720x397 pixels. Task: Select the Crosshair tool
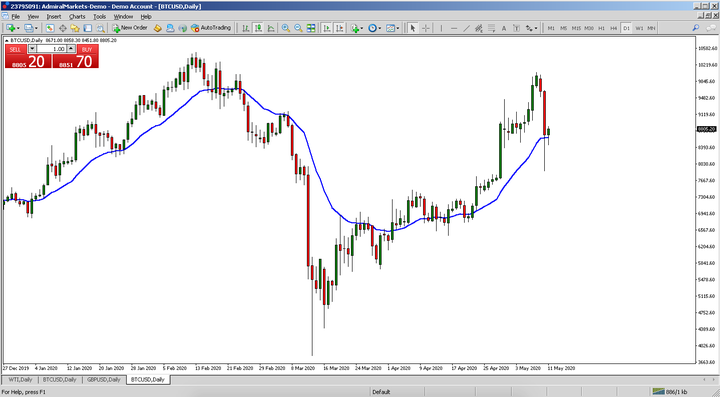426,28
